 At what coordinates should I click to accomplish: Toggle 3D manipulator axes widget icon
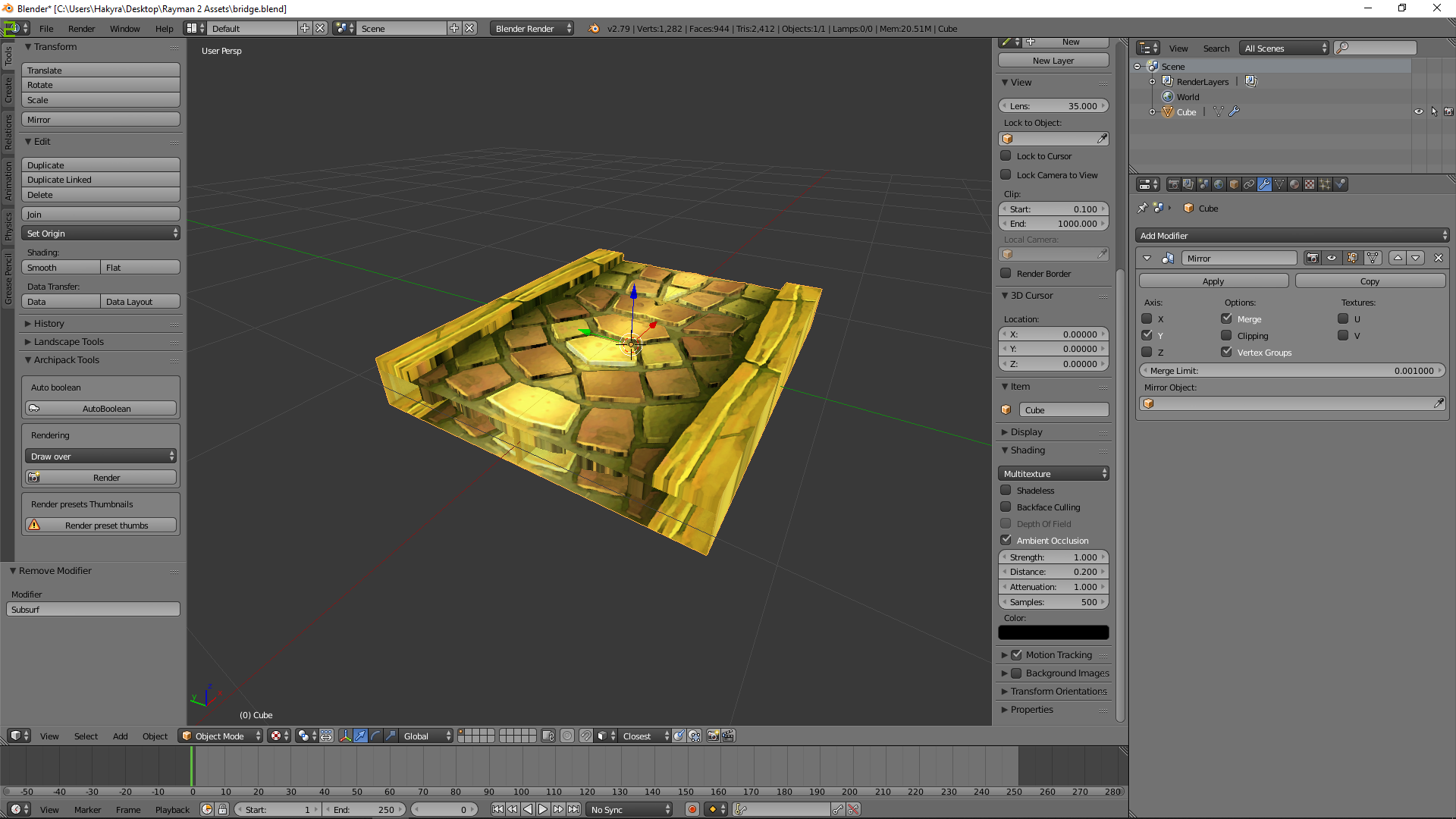(x=345, y=736)
